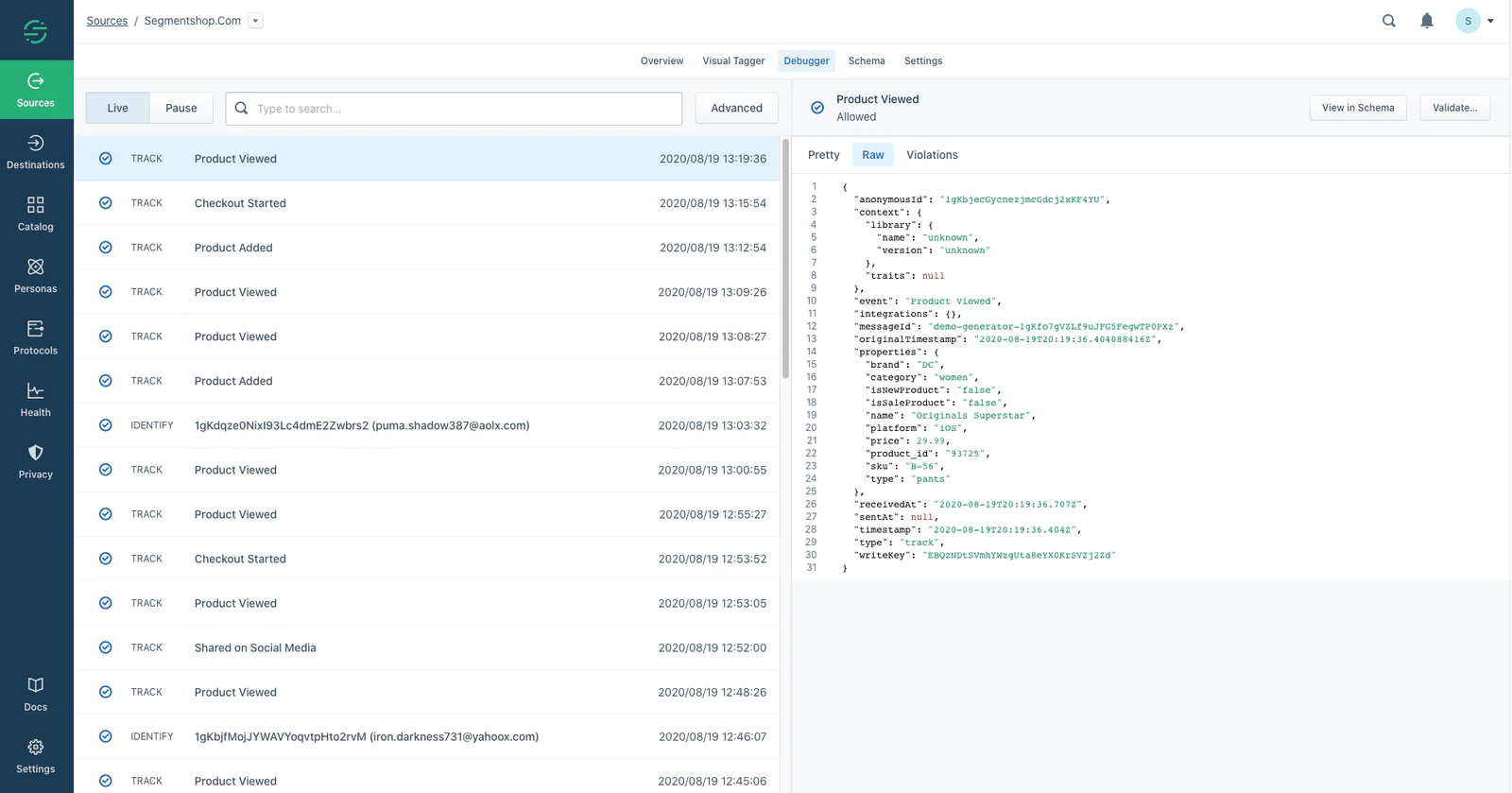Image resolution: width=1512 pixels, height=793 pixels.
Task: Click the search magnifier icon in header
Action: 1389,21
